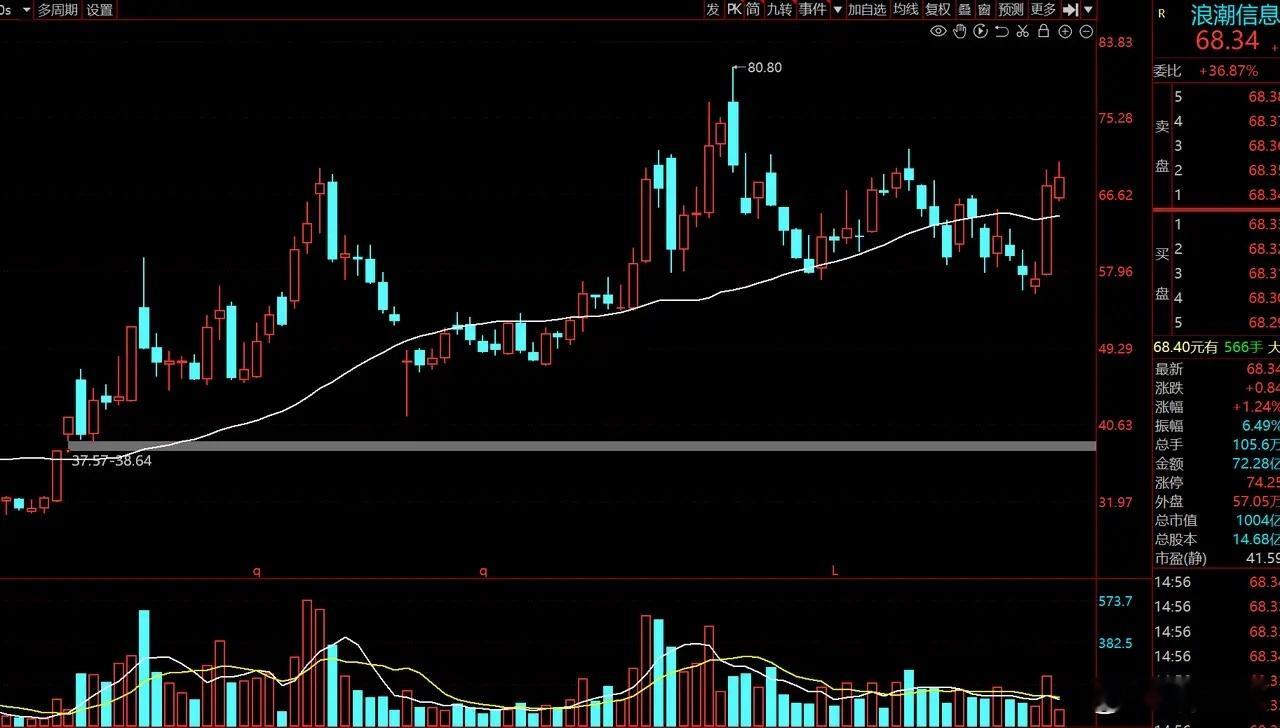Image resolution: width=1280 pixels, height=728 pixels.
Task: Open the 多周期 period selector
Action: pos(58,10)
